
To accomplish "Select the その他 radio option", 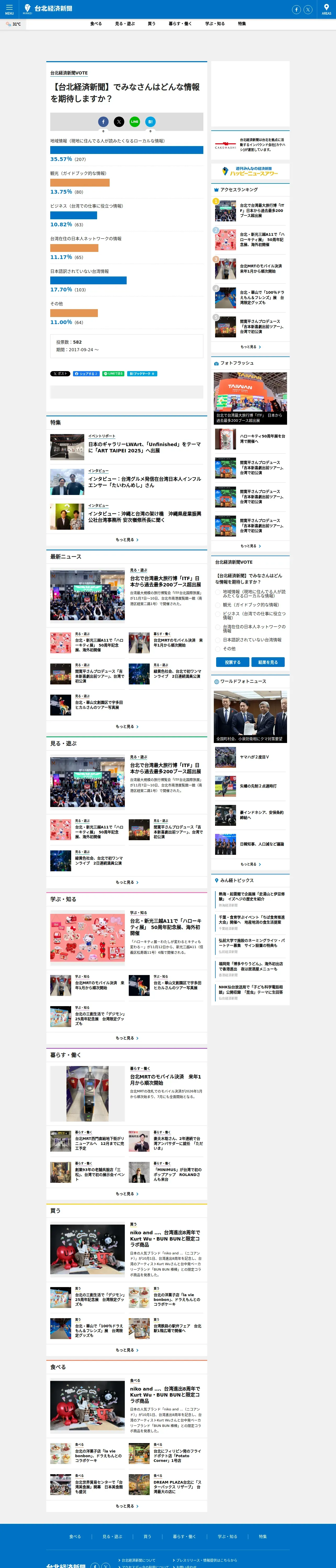I will (218, 649).
